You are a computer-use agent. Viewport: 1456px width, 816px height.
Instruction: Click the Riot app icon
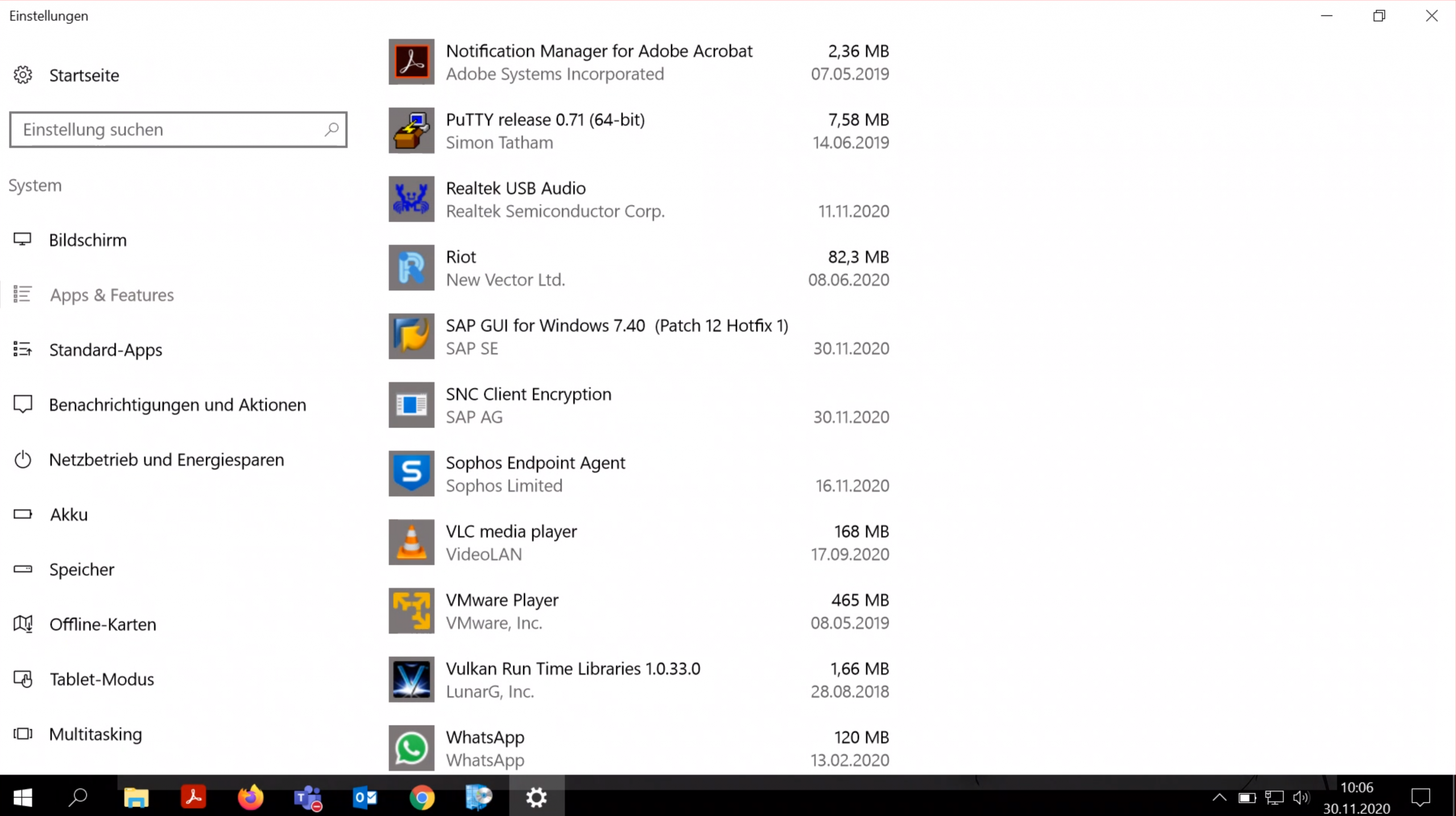[x=411, y=267]
